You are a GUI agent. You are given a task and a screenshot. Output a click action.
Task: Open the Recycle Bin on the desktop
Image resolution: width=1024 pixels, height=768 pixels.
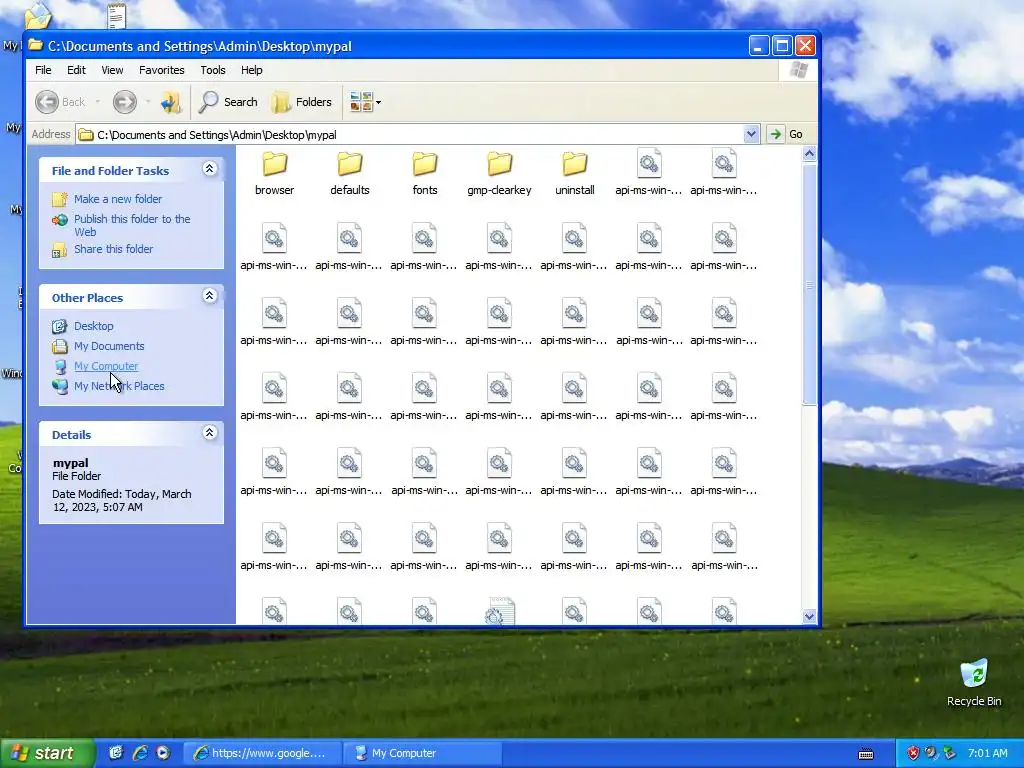974,683
